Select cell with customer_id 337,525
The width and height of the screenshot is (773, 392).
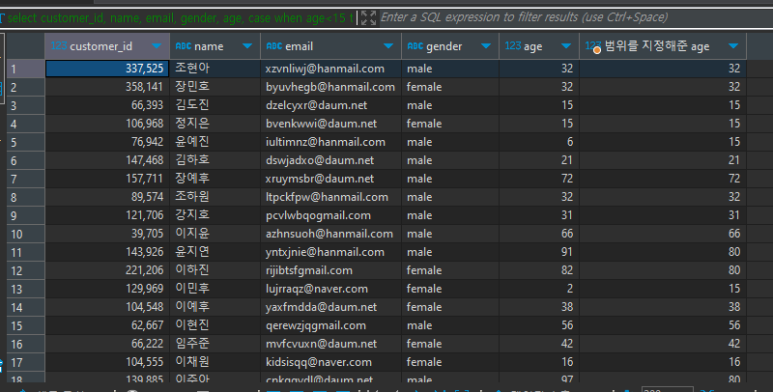click(x=107, y=69)
